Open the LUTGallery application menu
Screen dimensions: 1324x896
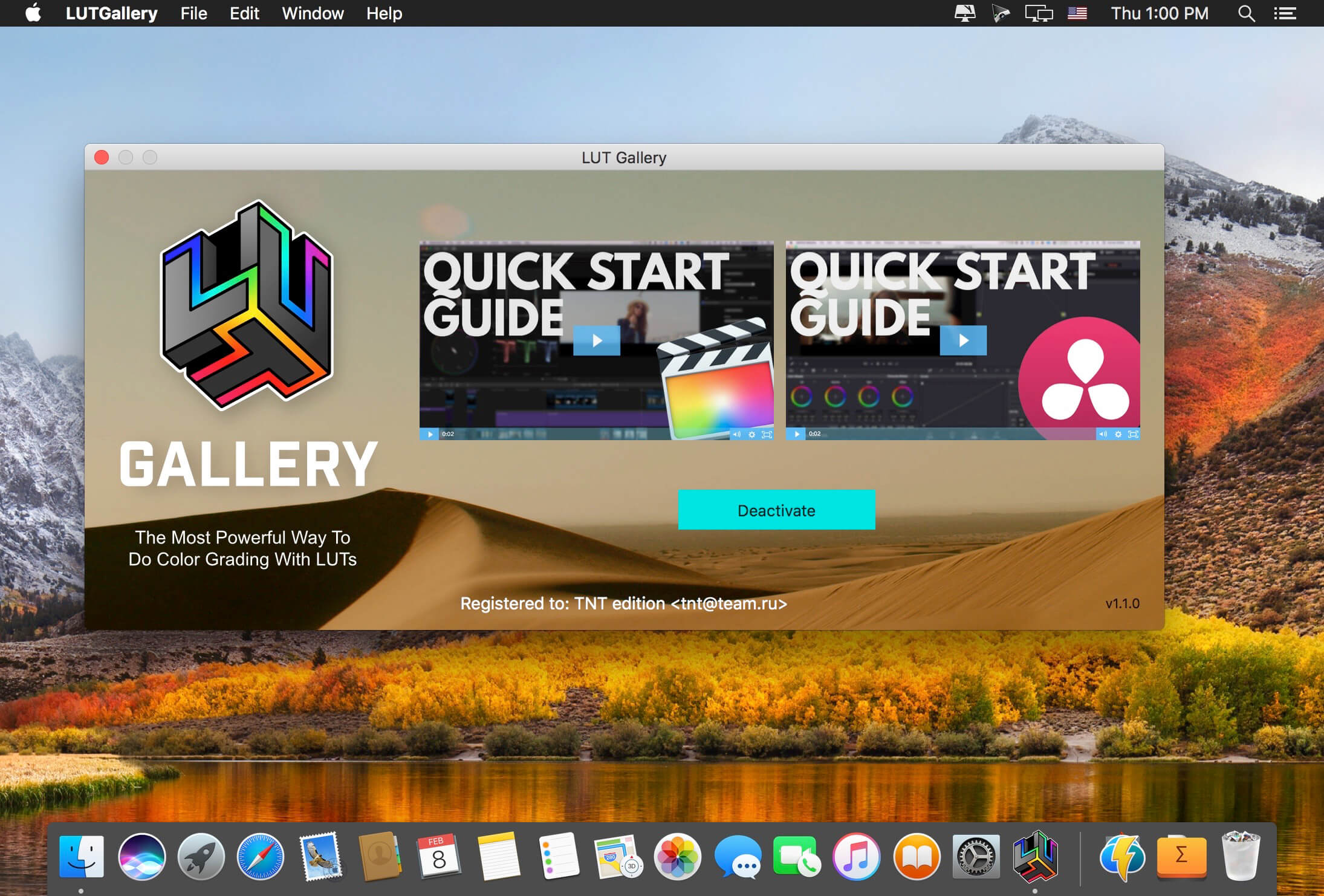pos(111,13)
